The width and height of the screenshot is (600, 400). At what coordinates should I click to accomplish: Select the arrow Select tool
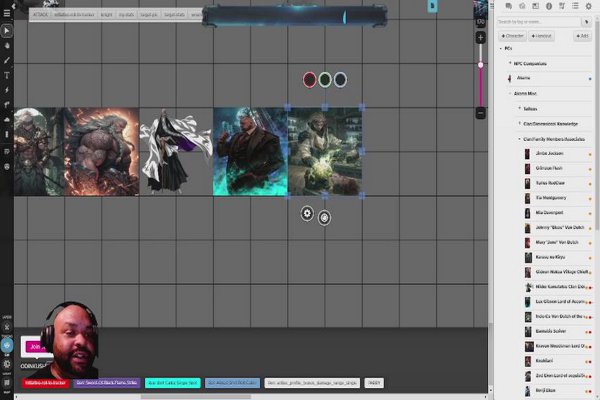click(x=7, y=31)
